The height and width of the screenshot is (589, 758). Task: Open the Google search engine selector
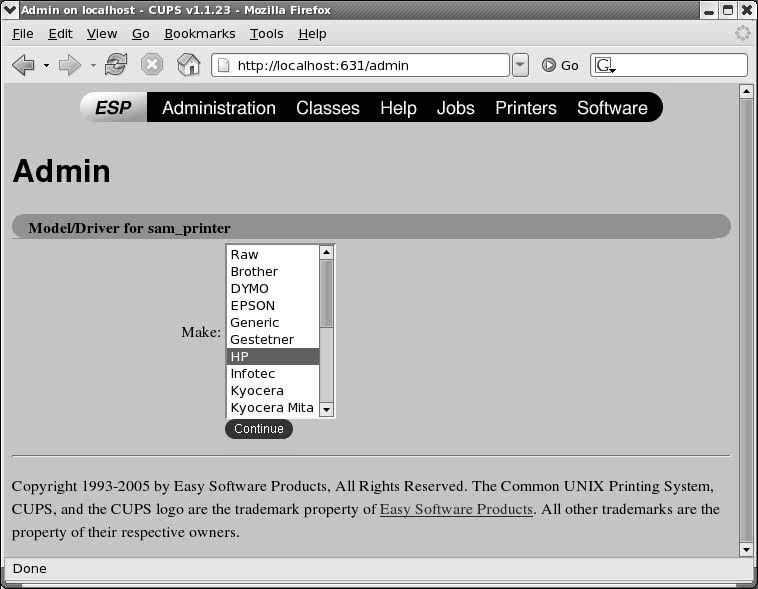click(x=605, y=65)
